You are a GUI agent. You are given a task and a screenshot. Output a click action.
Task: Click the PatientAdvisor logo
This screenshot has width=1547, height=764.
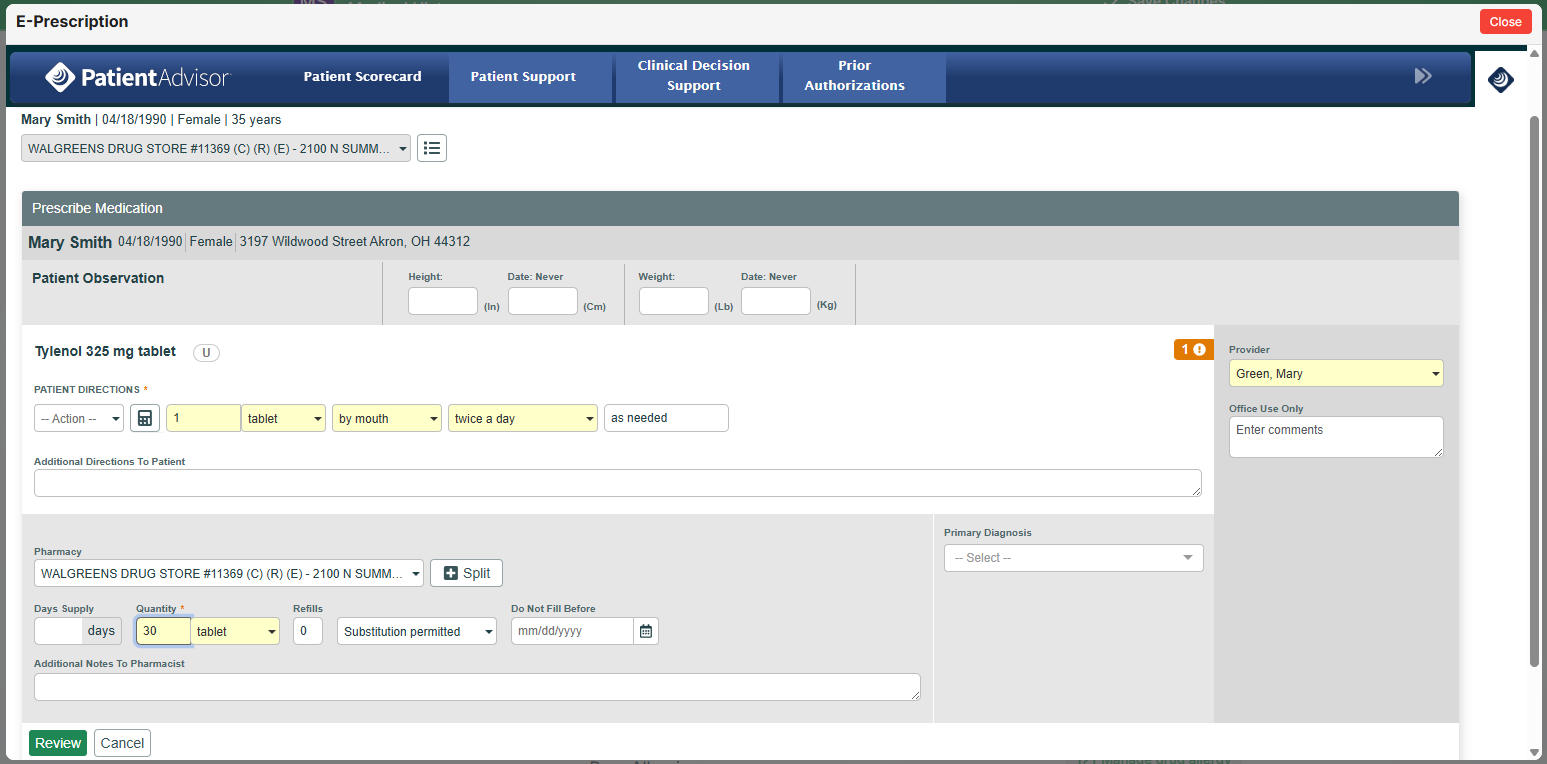137,75
